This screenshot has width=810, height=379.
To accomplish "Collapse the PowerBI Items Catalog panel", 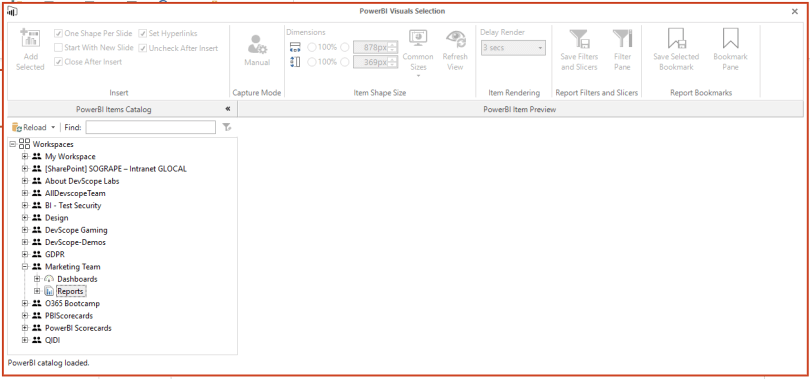I will [x=228, y=109].
